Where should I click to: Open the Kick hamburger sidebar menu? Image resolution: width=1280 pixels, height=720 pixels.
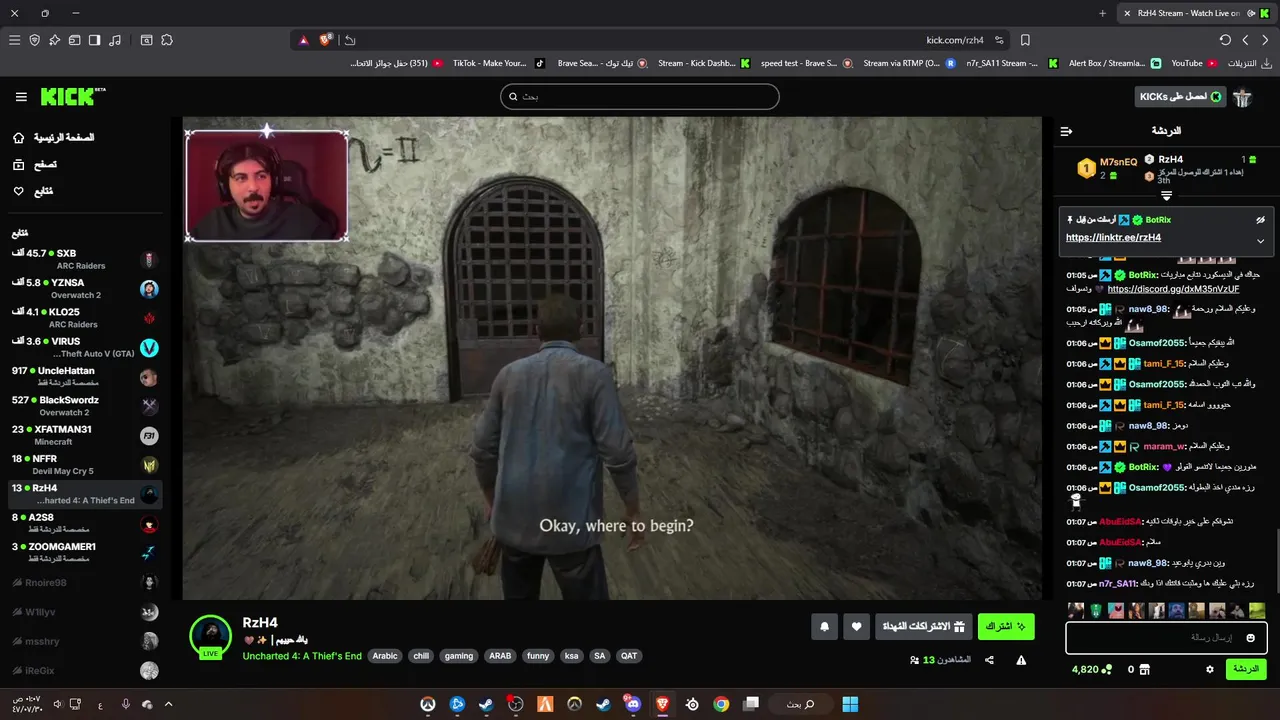(21, 97)
